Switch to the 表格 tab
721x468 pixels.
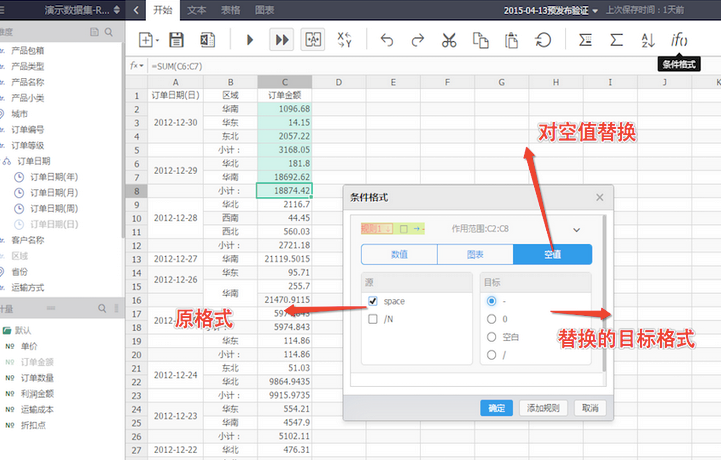pyautogui.click(x=230, y=10)
